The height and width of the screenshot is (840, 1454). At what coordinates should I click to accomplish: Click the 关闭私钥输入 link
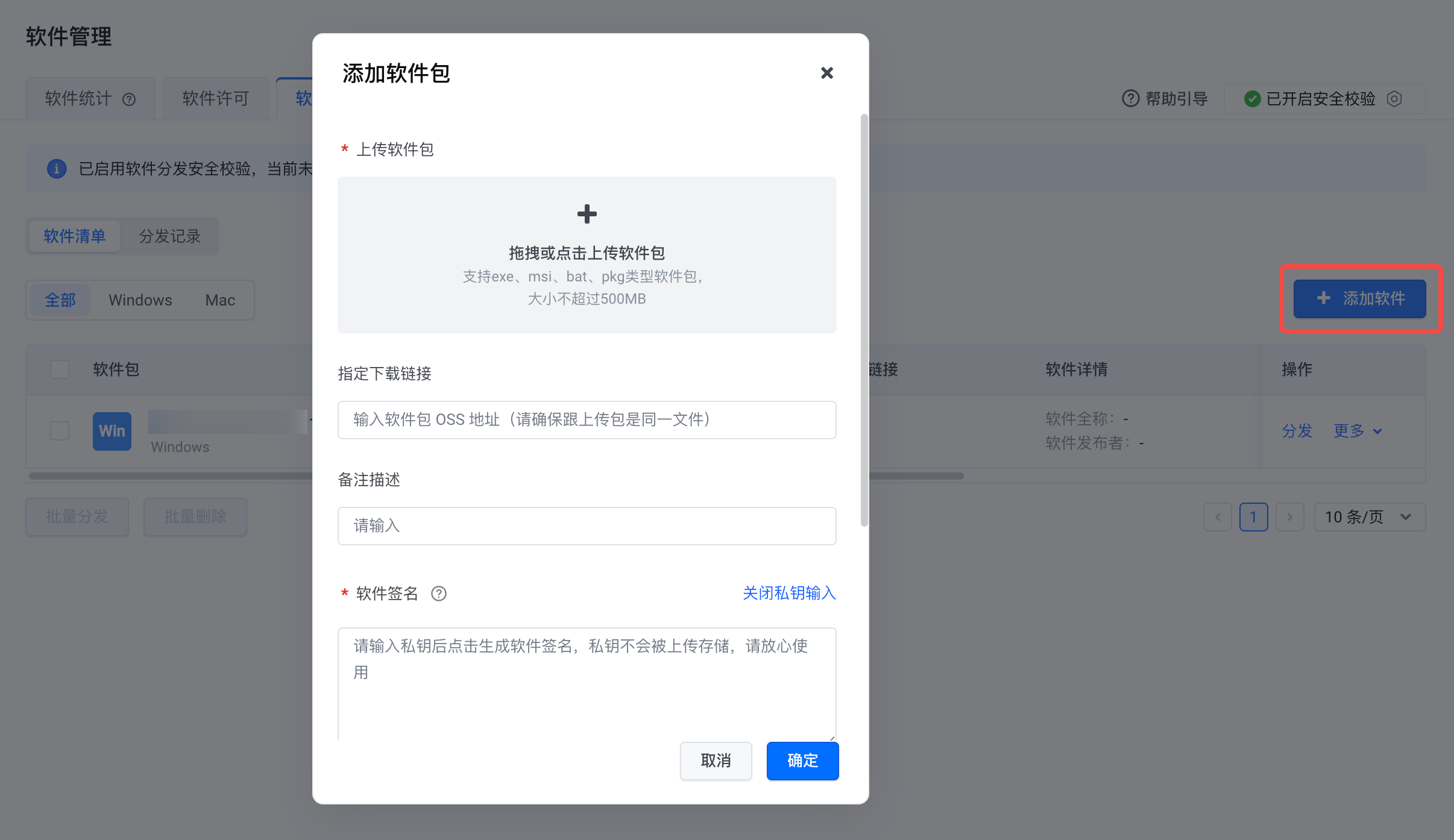[x=788, y=593]
